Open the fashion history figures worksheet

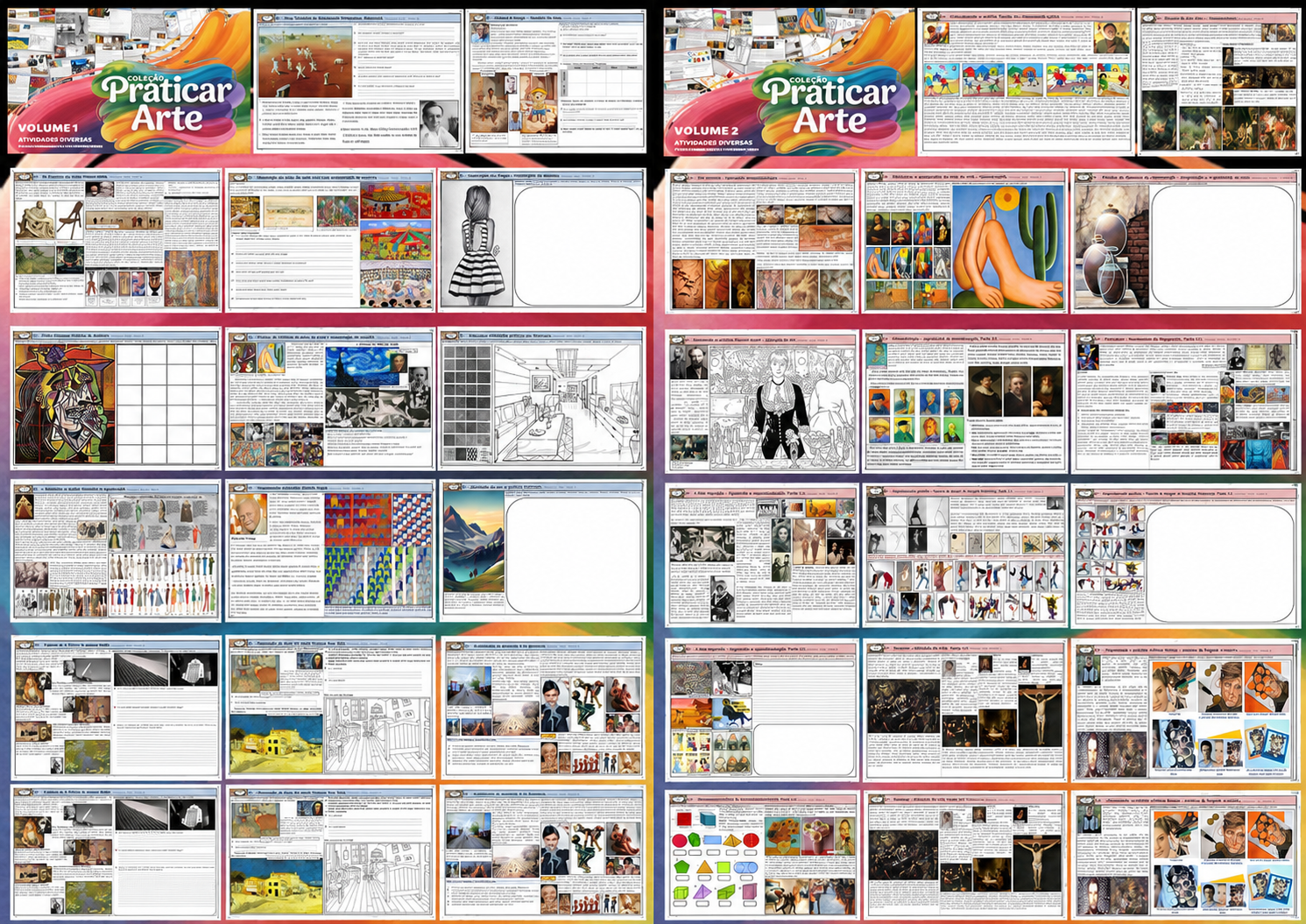[x=116, y=551]
